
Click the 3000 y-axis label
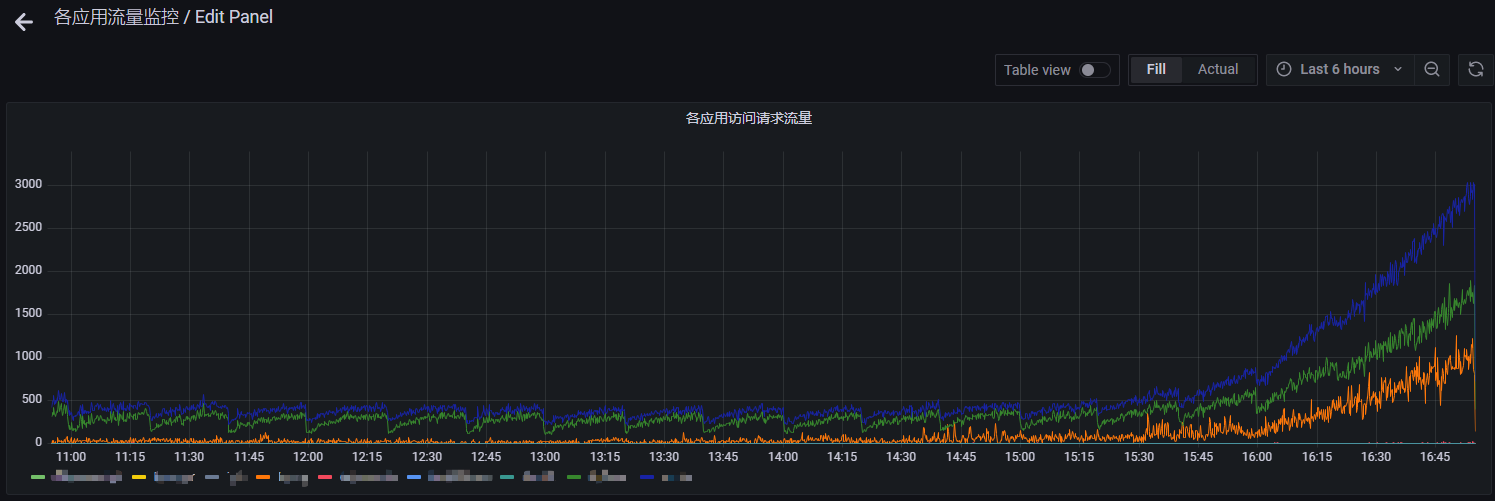click(x=29, y=185)
